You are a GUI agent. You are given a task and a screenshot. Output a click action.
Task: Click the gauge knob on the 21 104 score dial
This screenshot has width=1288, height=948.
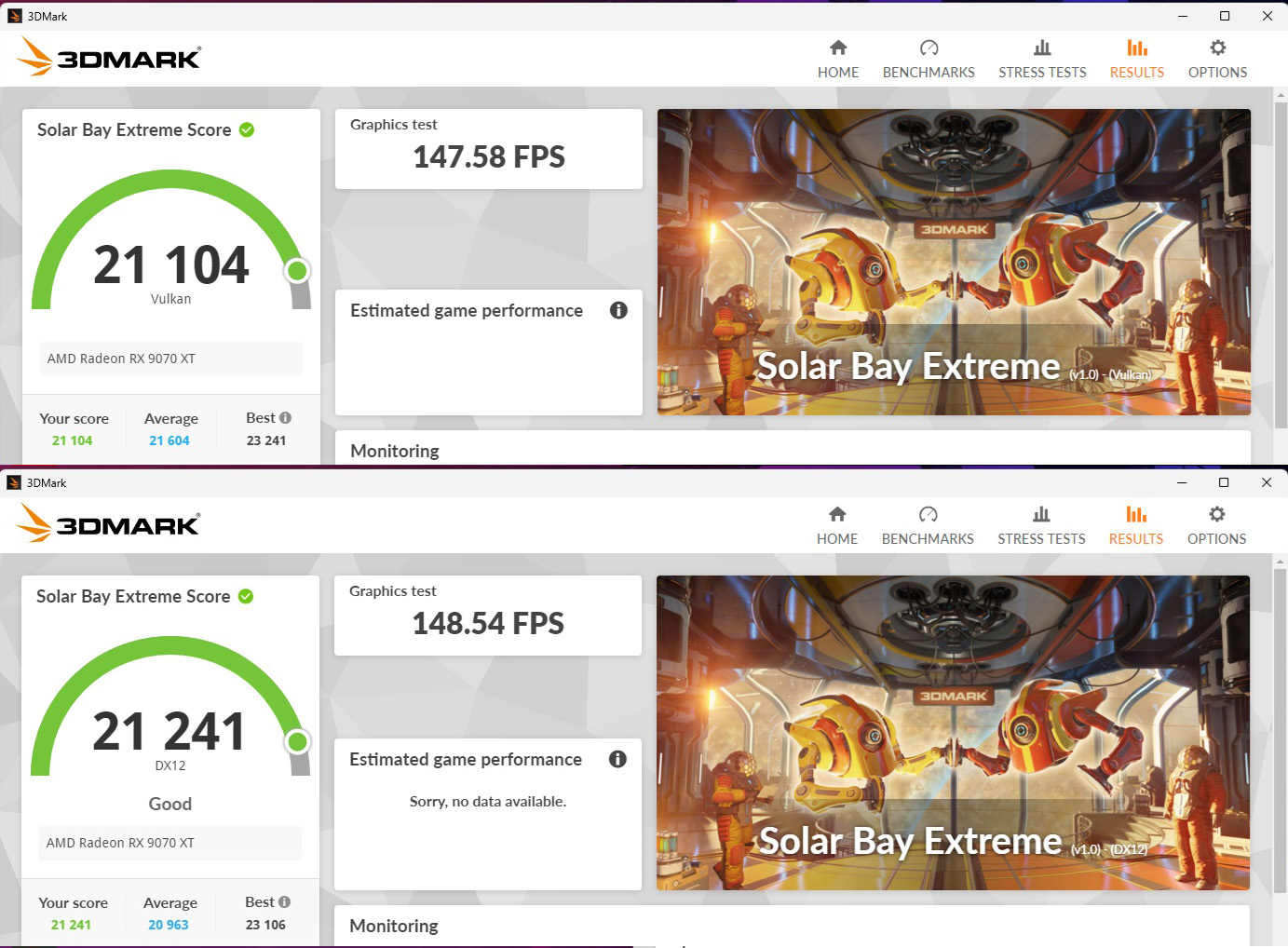pyautogui.click(x=297, y=271)
